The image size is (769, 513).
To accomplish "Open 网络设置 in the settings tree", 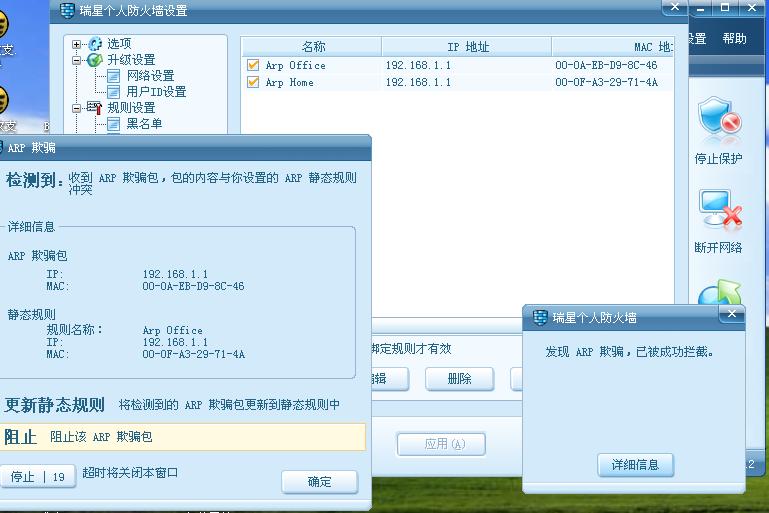I will pyautogui.click(x=150, y=76).
